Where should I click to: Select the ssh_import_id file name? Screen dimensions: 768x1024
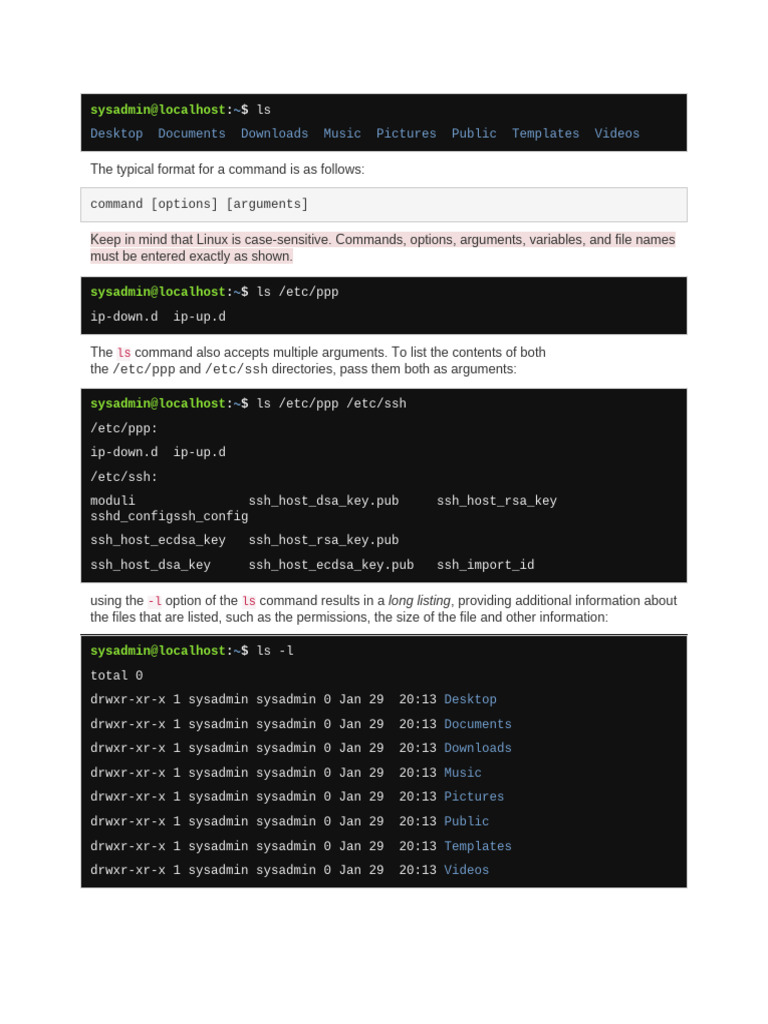[485, 565]
